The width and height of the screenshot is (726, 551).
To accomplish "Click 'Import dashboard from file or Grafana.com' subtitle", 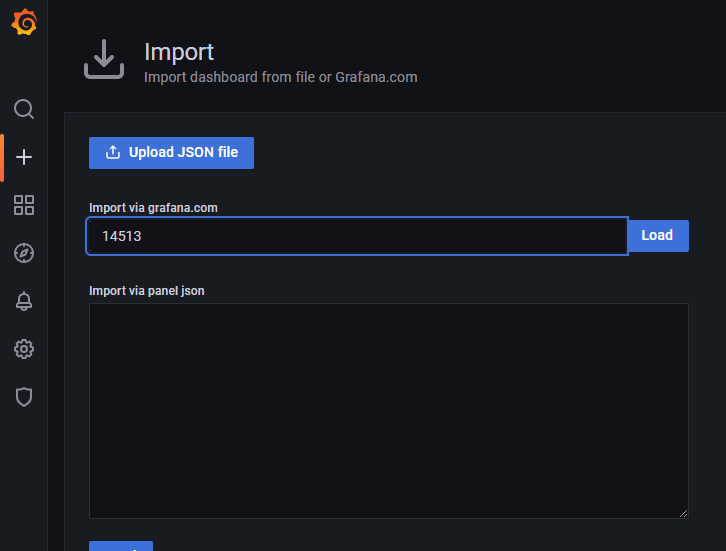I will 281,77.
